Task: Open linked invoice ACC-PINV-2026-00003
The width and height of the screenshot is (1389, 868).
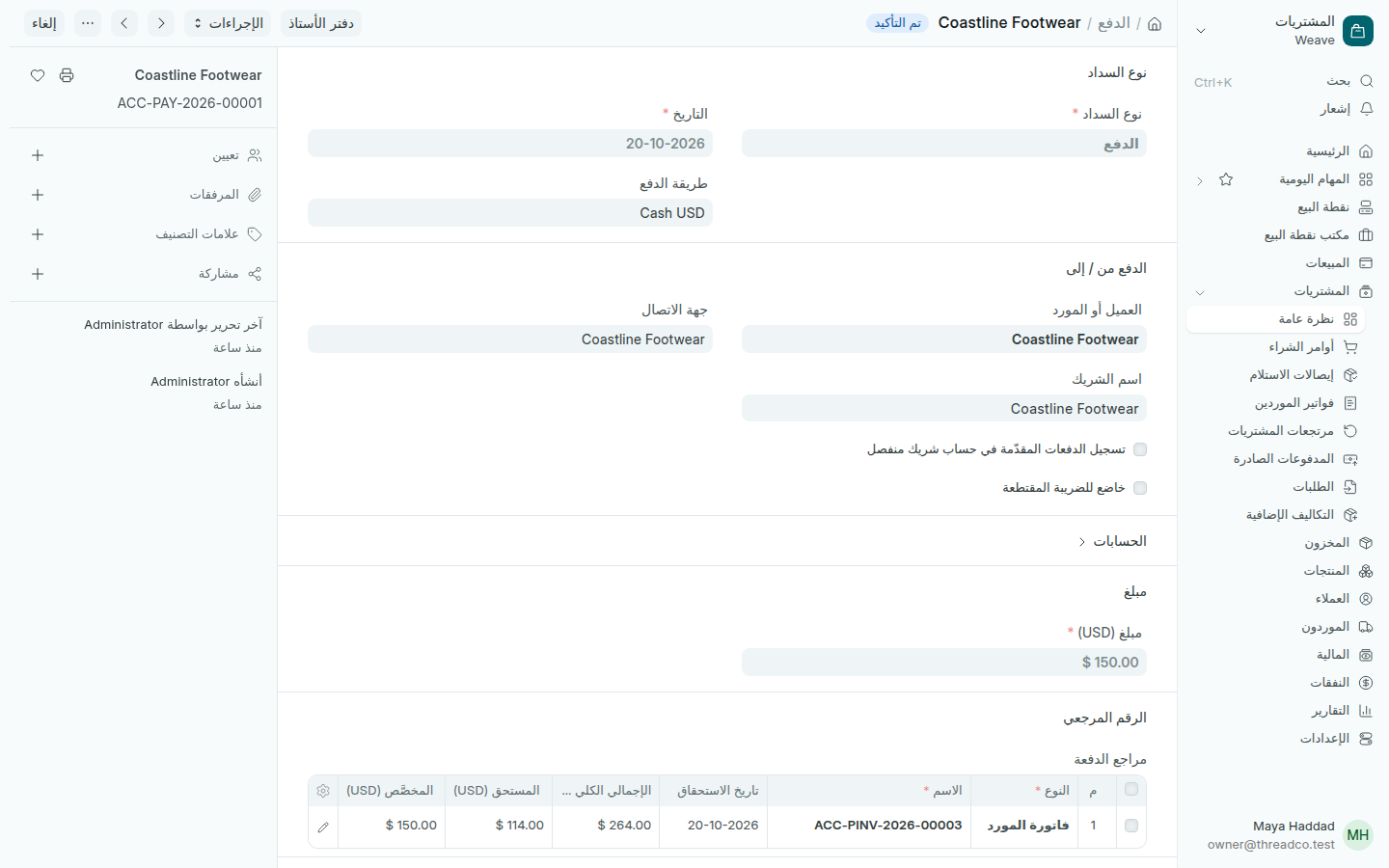Action: coord(888,826)
